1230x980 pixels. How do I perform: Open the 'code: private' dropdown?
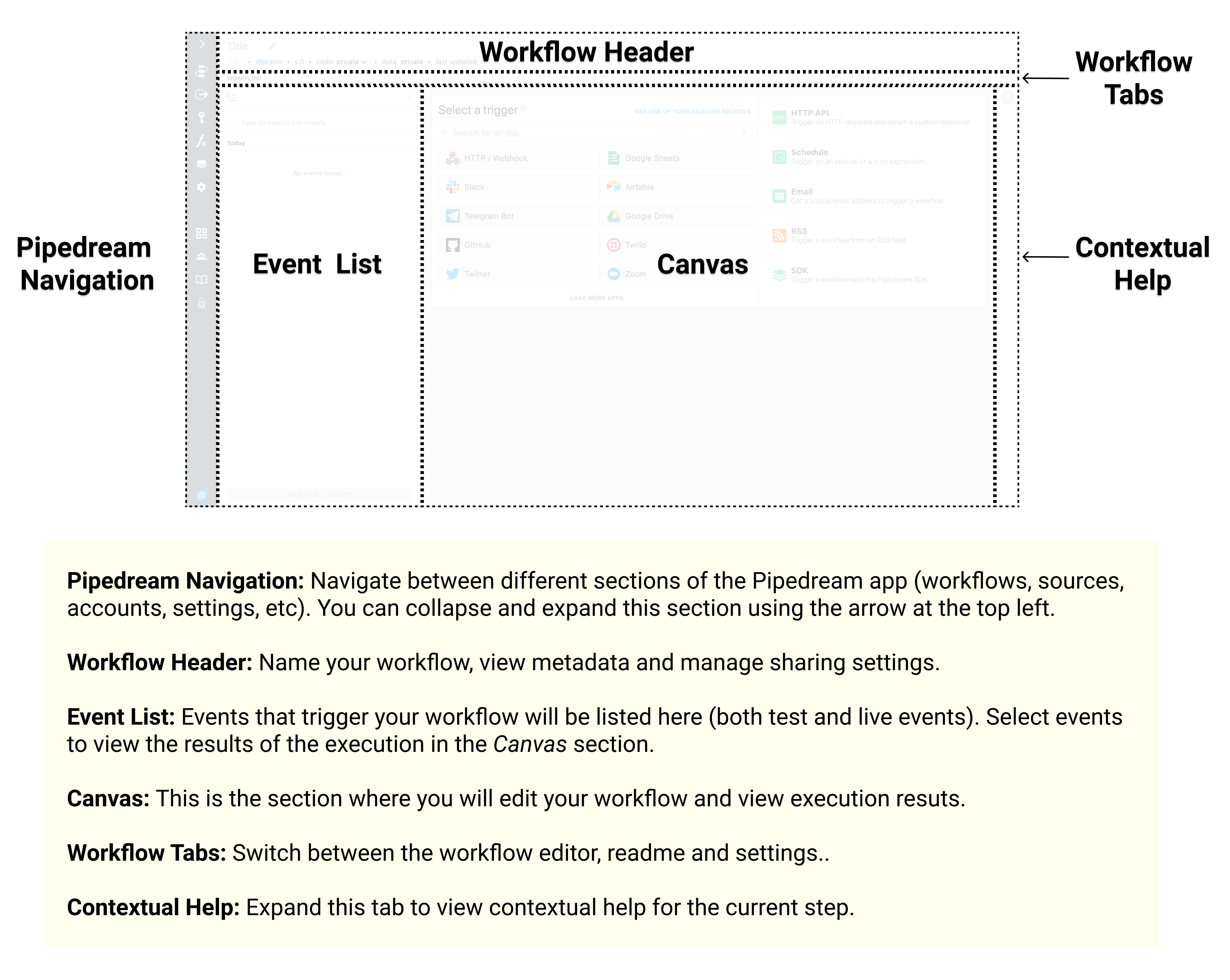coord(341,62)
